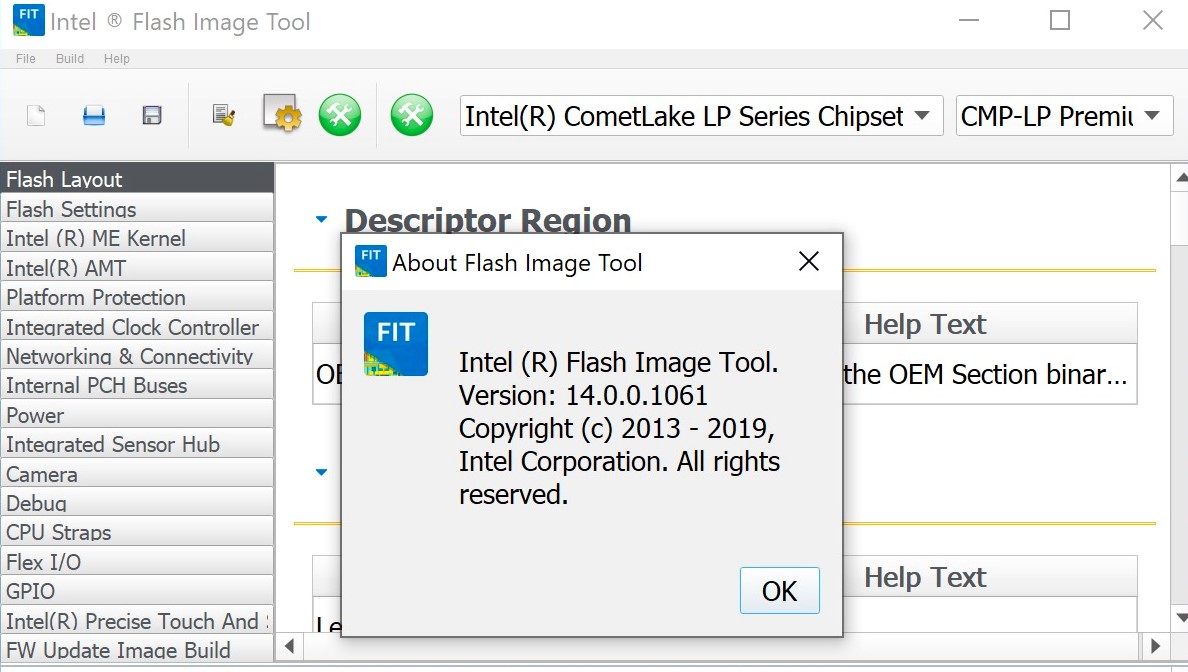1188x672 pixels.
Task: Select the Intel(R) Precise Touch tab
Action: [x=136, y=620]
